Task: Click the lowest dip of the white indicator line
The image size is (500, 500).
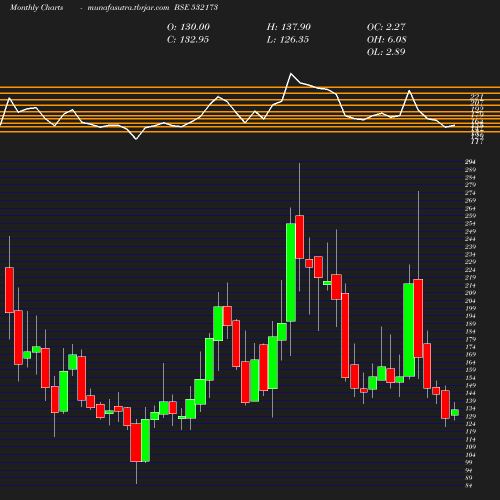Action: pyautogui.click(x=136, y=139)
